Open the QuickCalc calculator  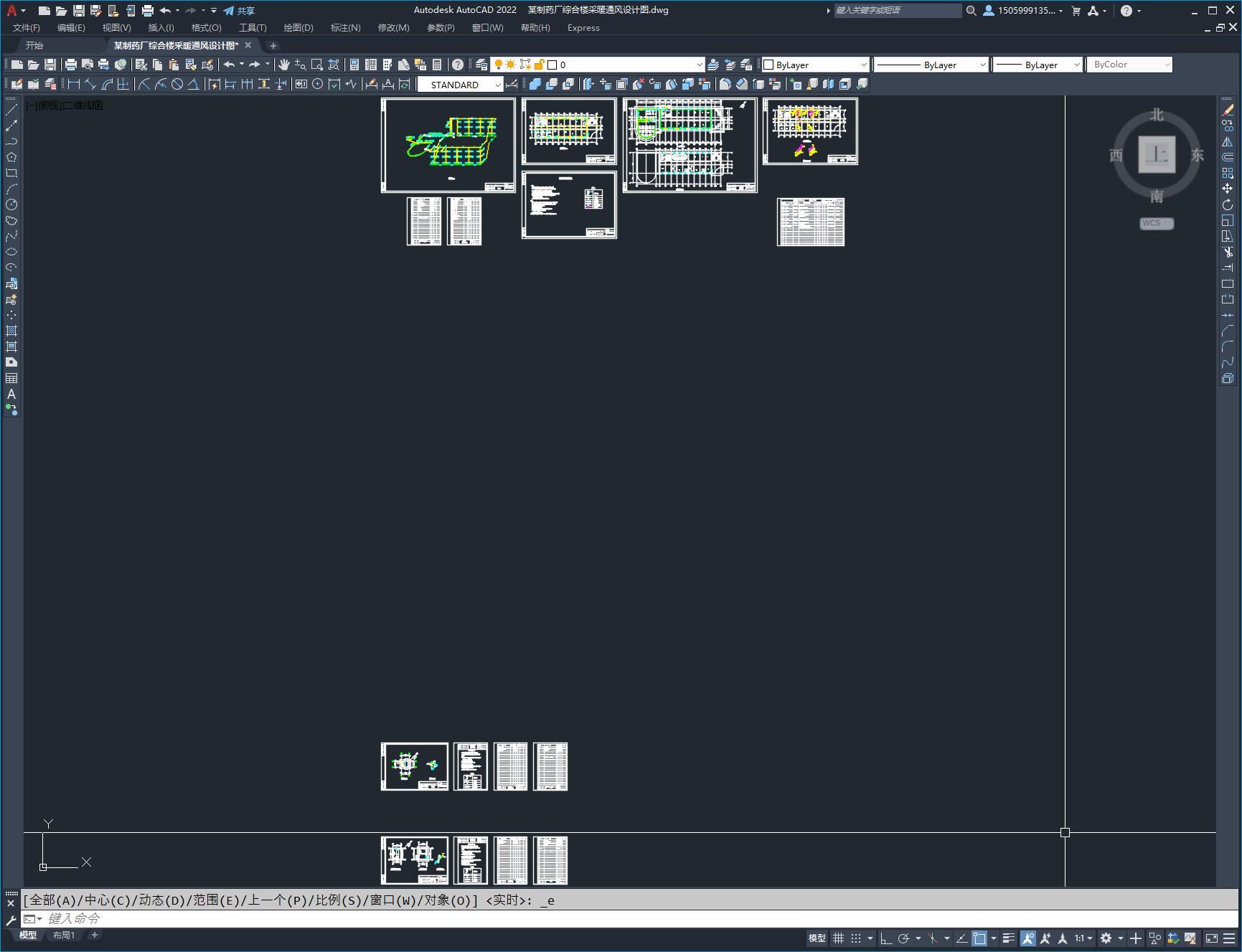tap(436, 65)
